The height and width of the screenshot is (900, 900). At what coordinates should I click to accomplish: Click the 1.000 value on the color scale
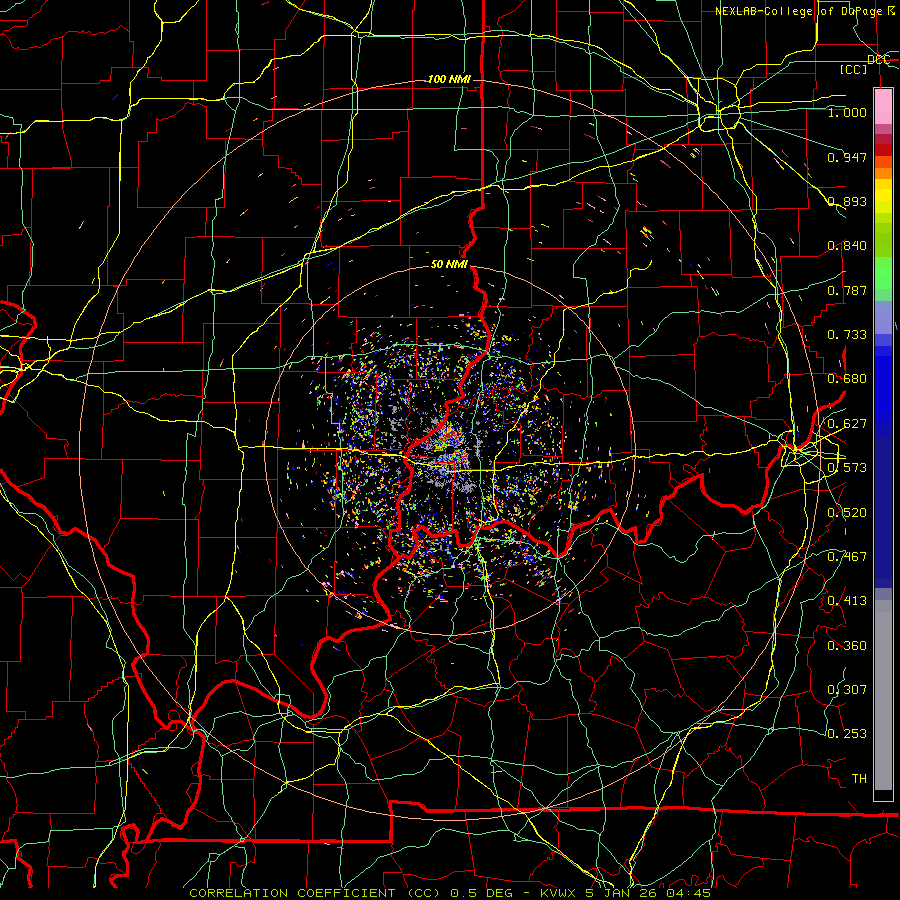coord(847,112)
